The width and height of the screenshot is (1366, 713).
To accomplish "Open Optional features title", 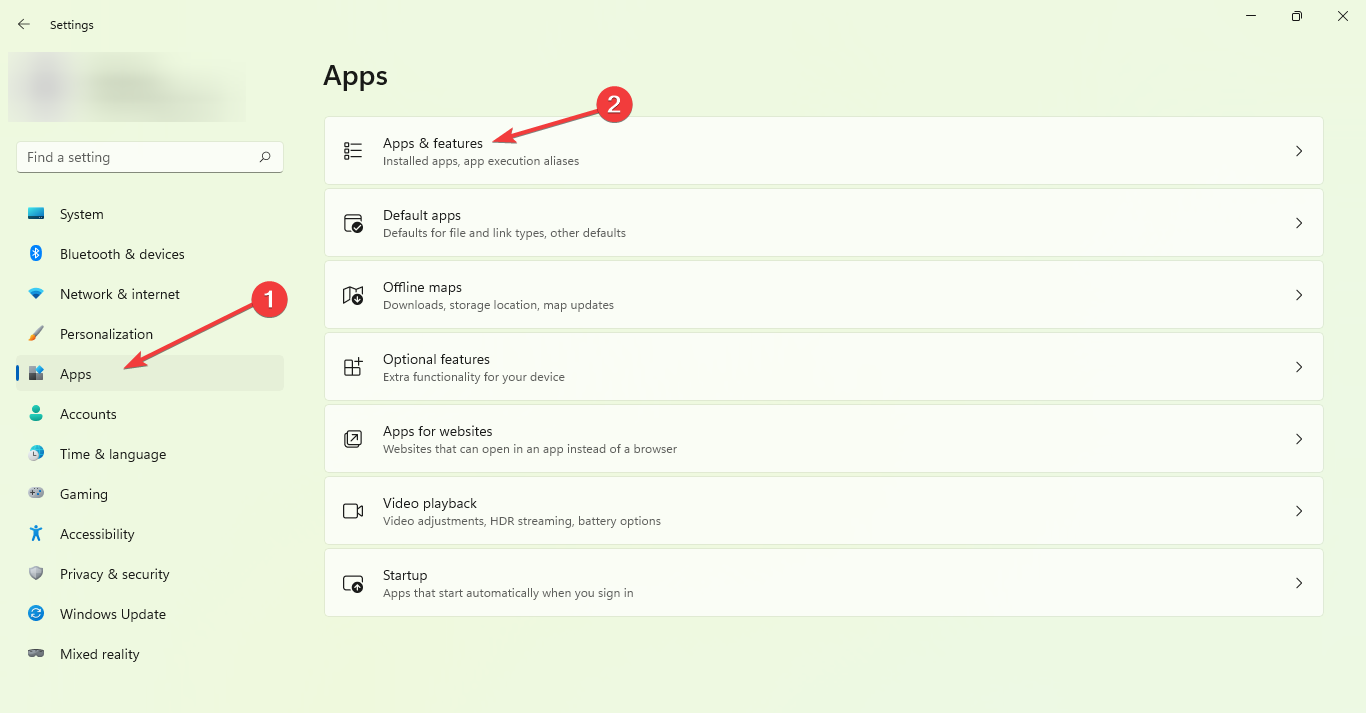I will click(x=436, y=359).
